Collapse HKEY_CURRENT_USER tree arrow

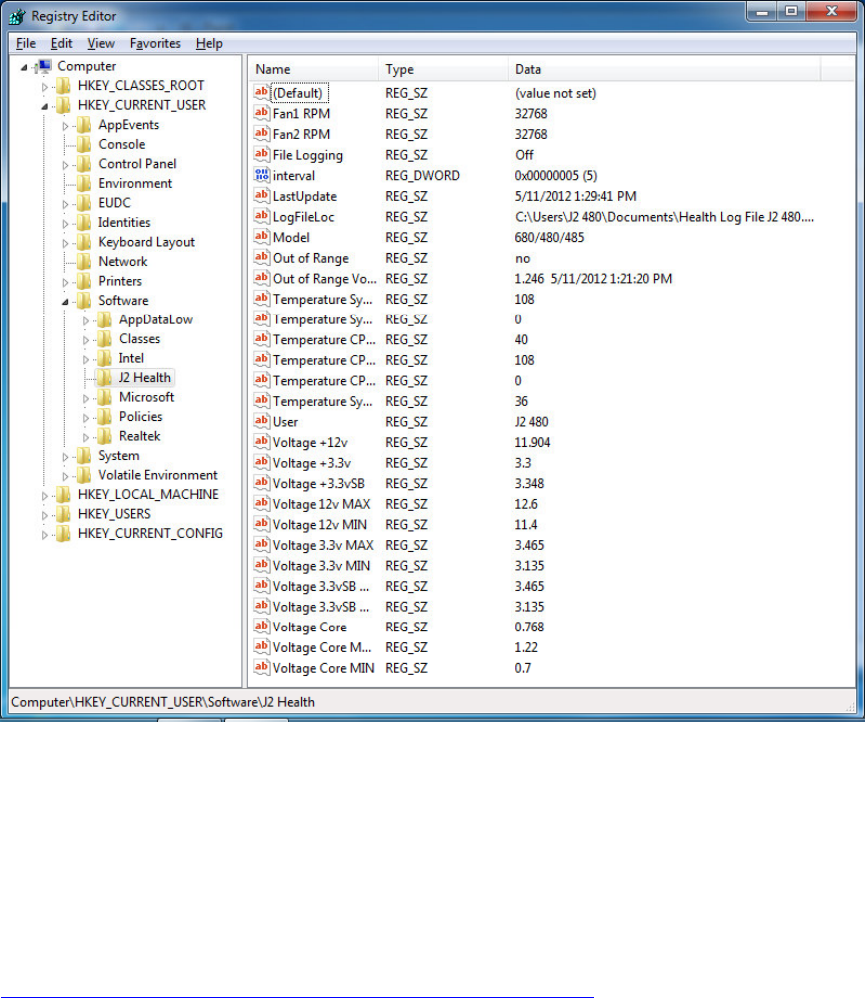44,106
